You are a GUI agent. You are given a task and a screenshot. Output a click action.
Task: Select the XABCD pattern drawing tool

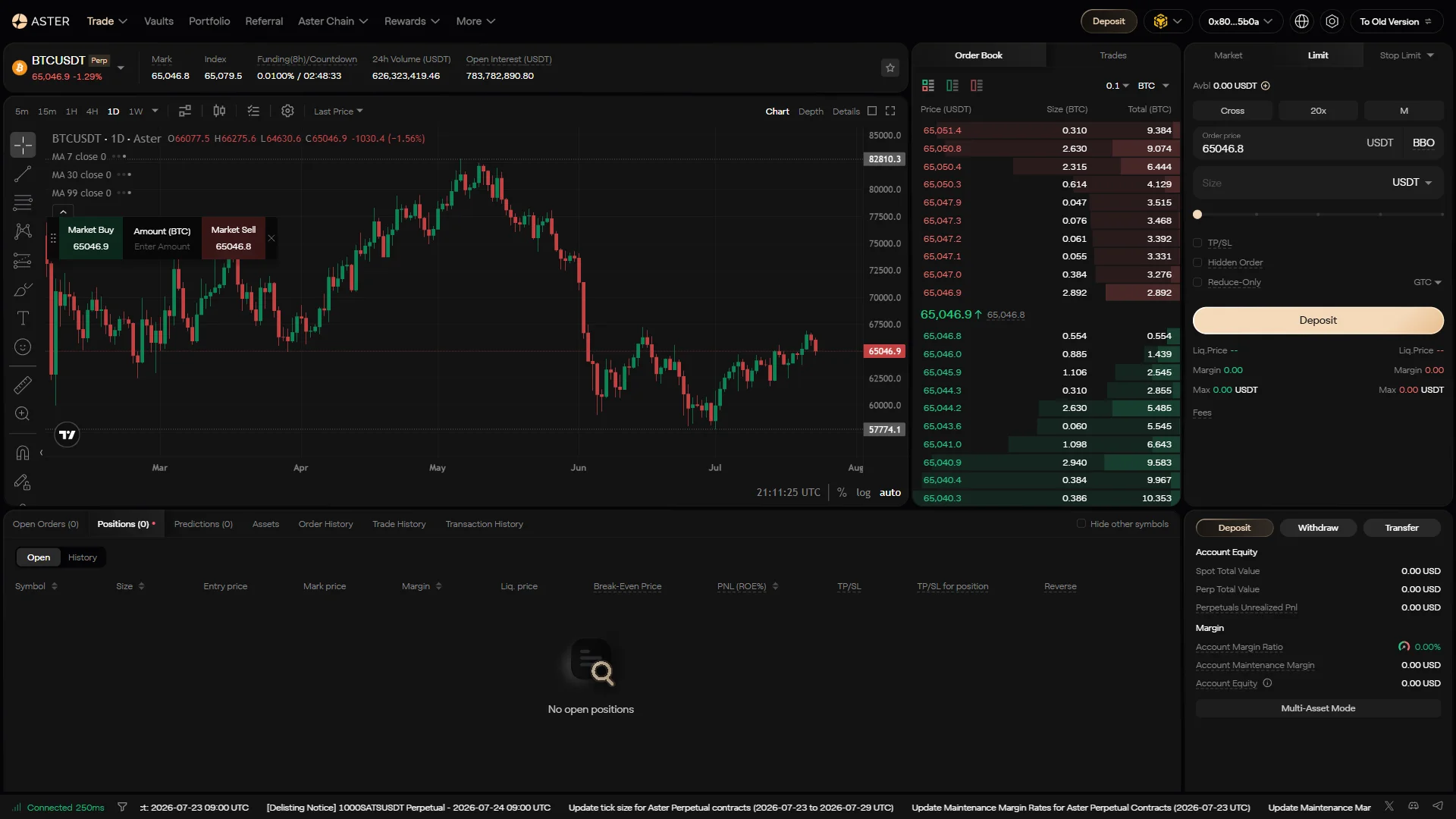(x=23, y=231)
